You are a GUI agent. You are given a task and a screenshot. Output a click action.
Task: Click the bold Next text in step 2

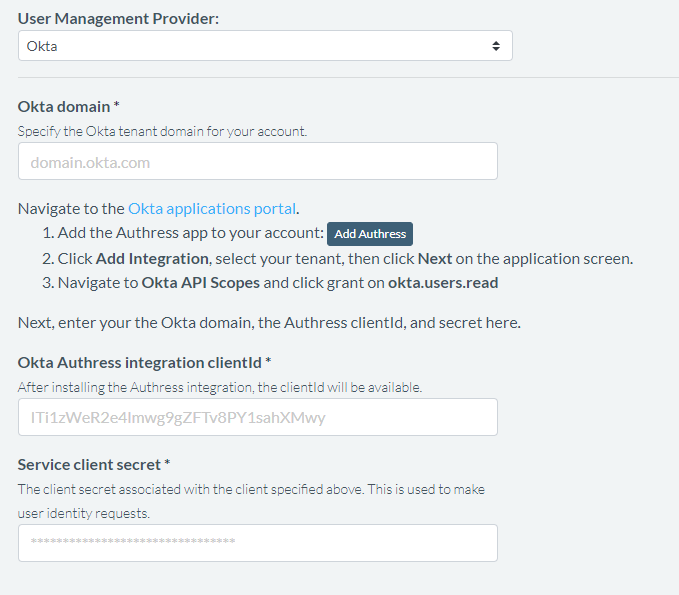[435, 258]
